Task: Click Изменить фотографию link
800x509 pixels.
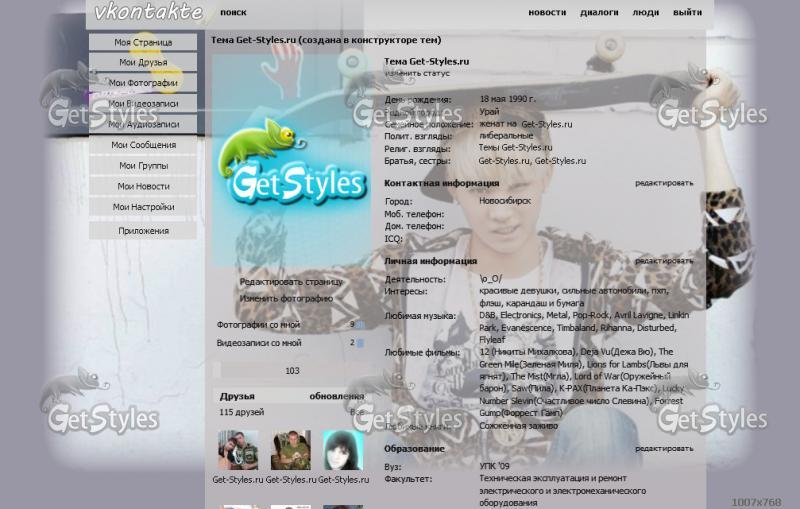Action: (286, 298)
